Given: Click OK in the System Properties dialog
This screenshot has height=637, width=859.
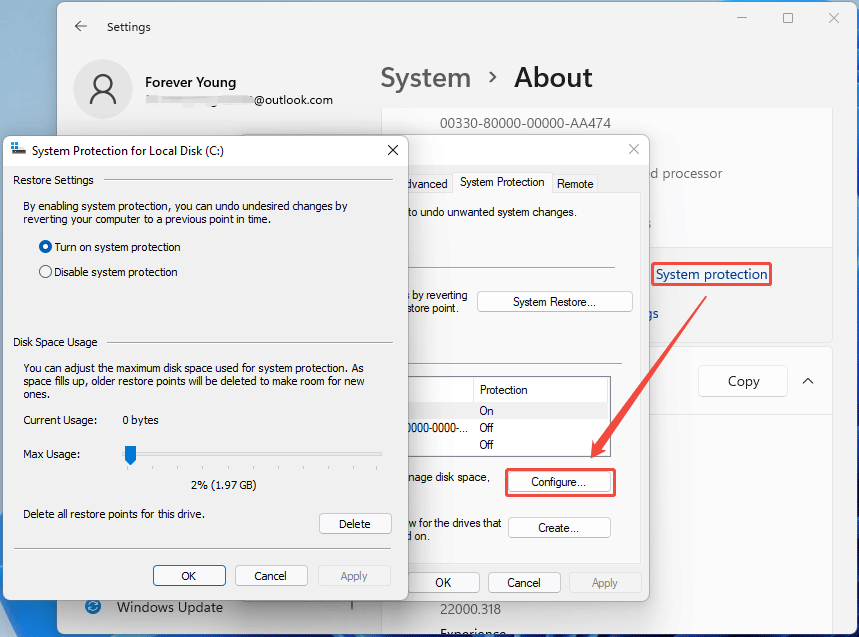Looking at the screenshot, I should 443,582.
